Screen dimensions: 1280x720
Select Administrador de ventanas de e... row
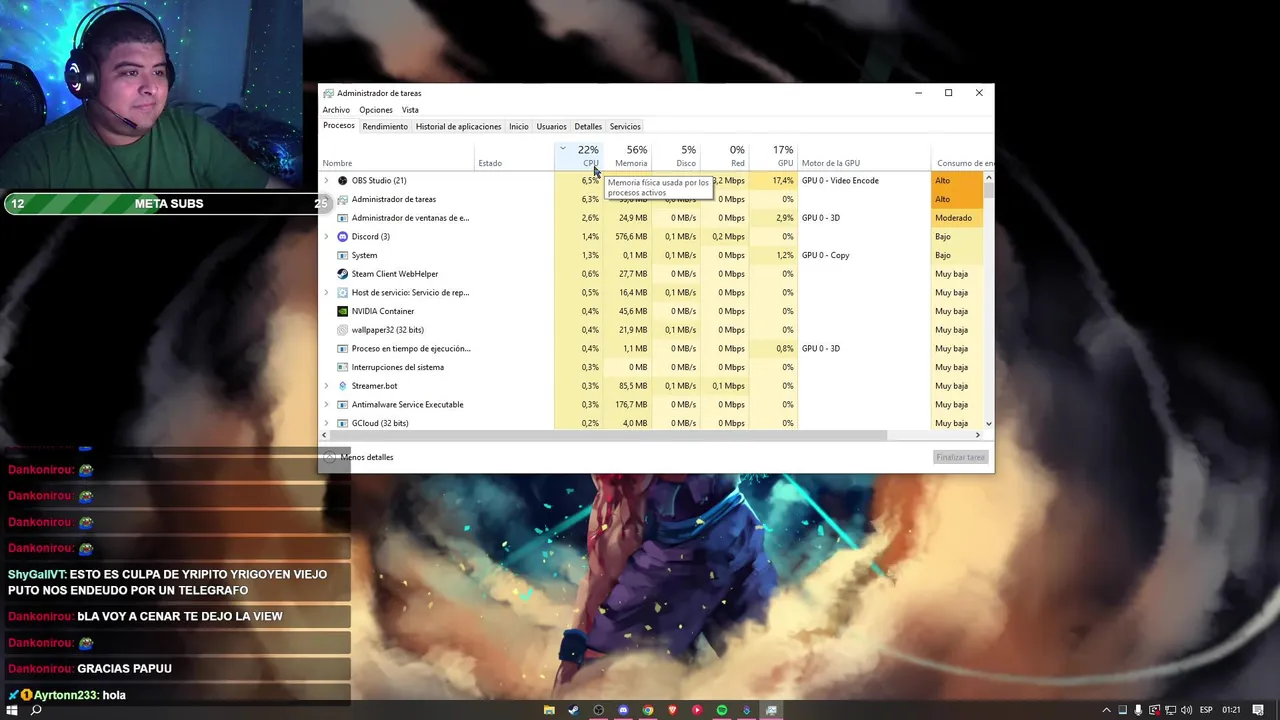(651, 218)
